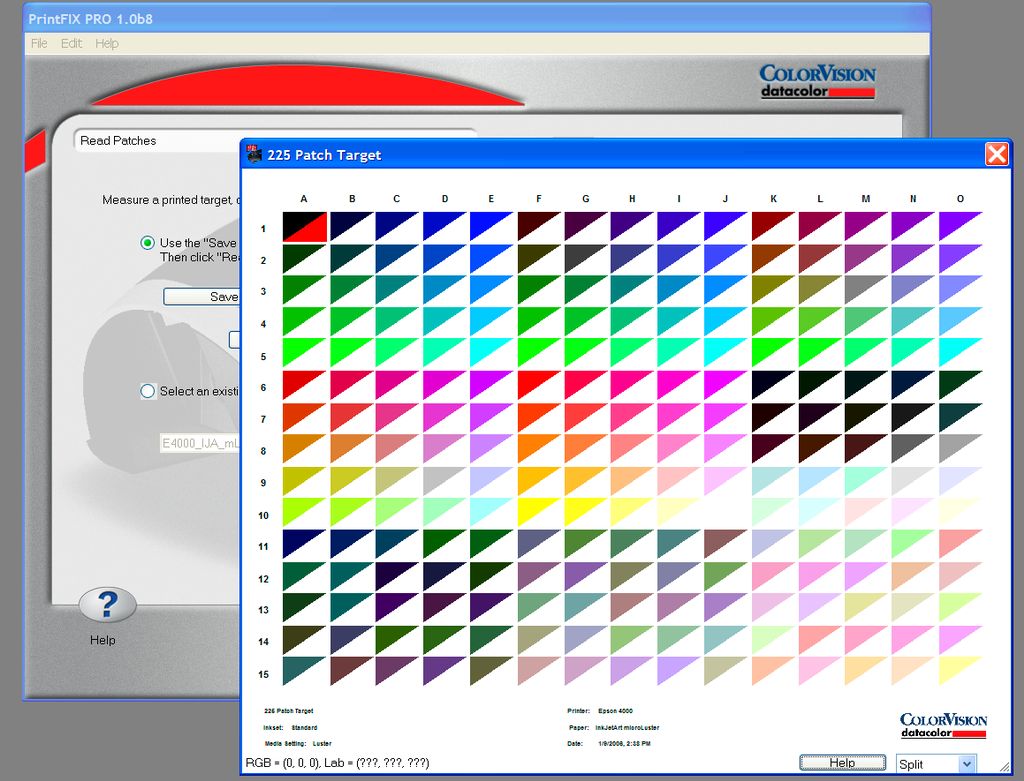This screenshot has width=1024, height=781.
Task: Click the 'Printer: Epson 4000' text
Action: (x=600, y=710)
